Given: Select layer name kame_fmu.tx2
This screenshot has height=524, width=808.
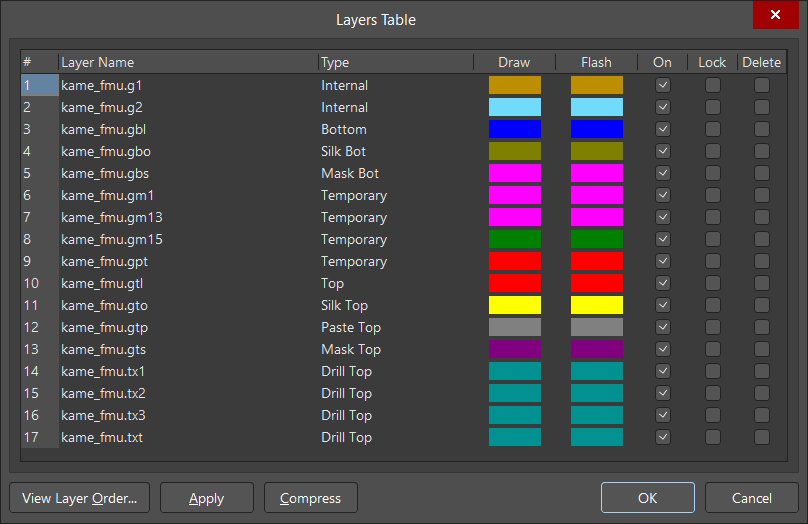Looking at the screenshot, I should pyautogui.click(x=103, y=393).
